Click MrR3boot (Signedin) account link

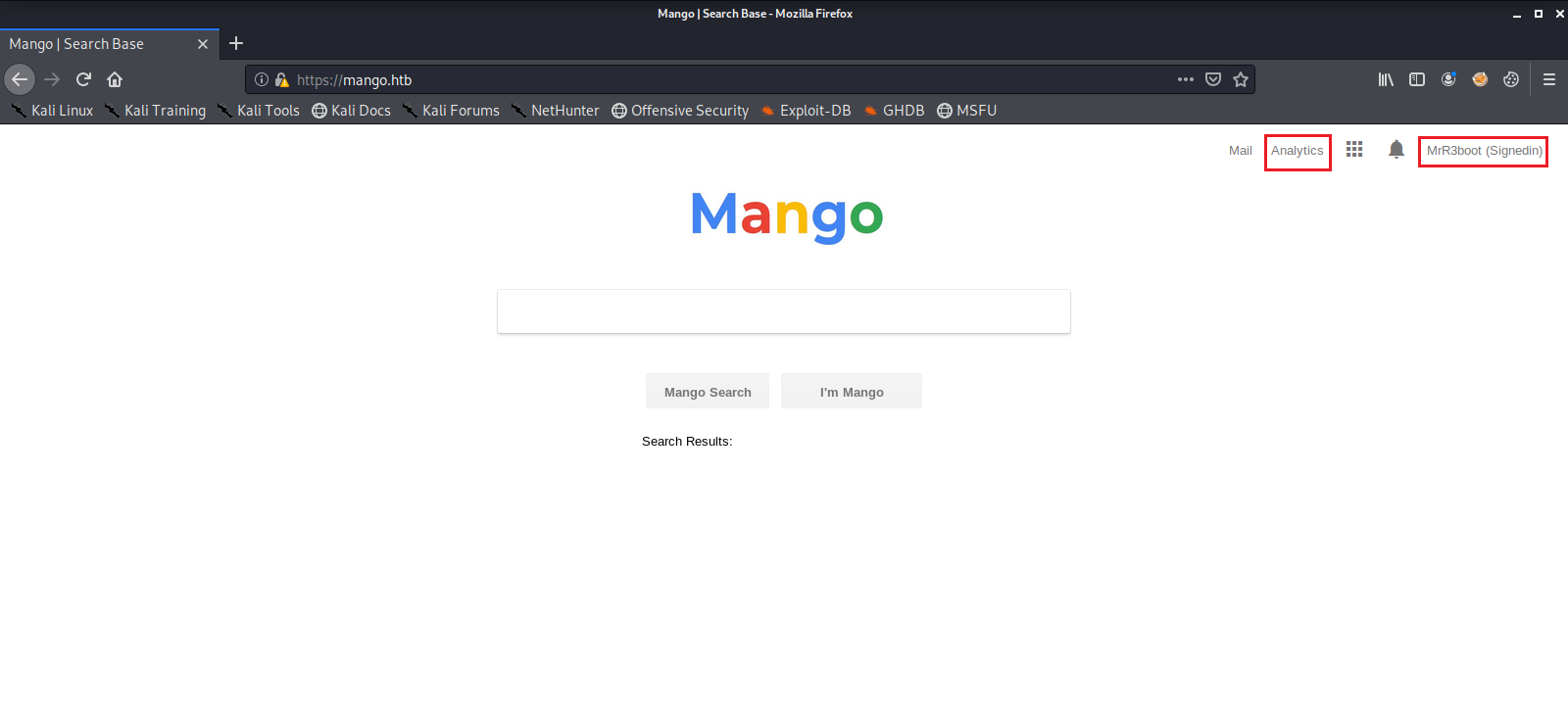coord(1484,151)
